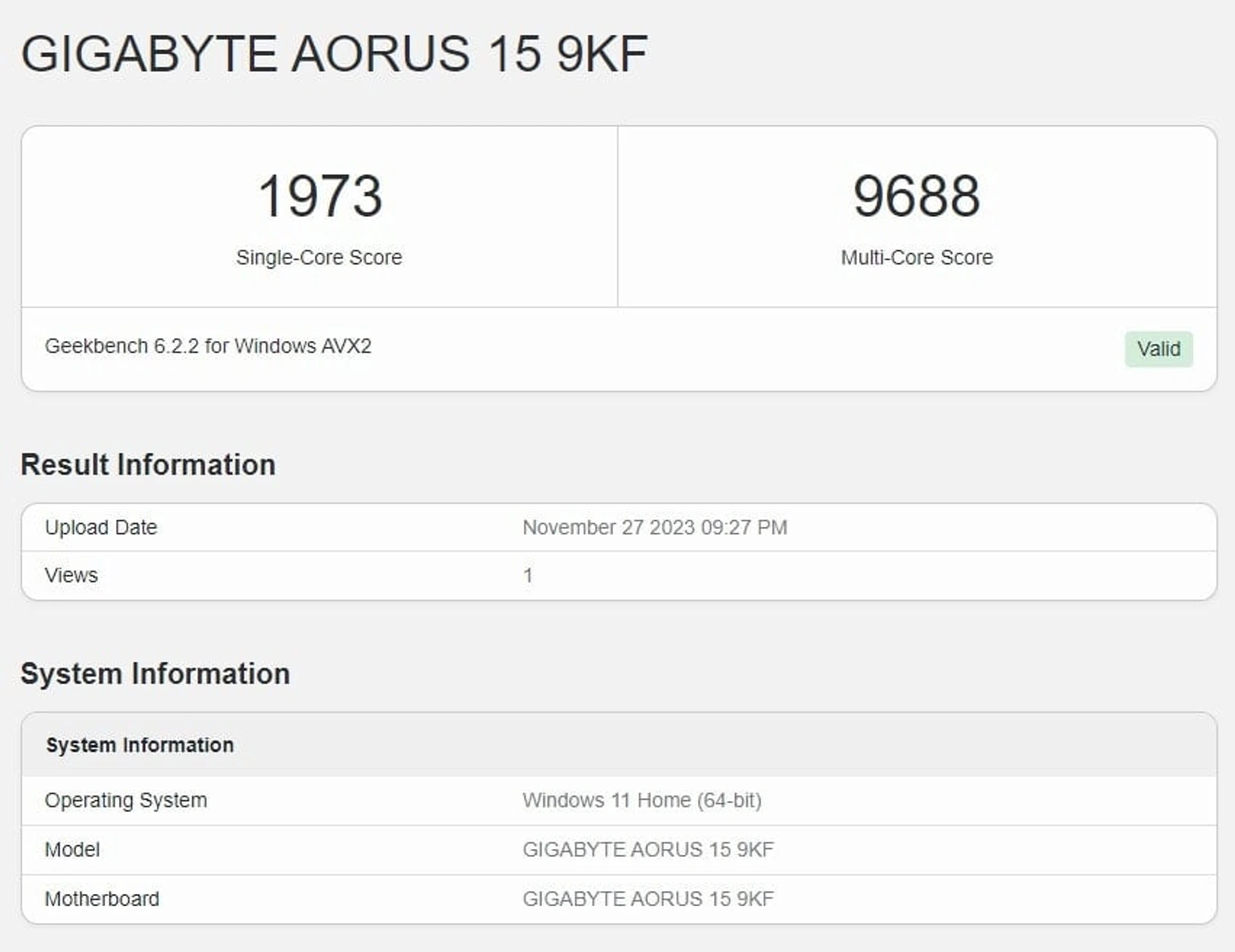Click the large System Information section heading

(x=155, y=673)
